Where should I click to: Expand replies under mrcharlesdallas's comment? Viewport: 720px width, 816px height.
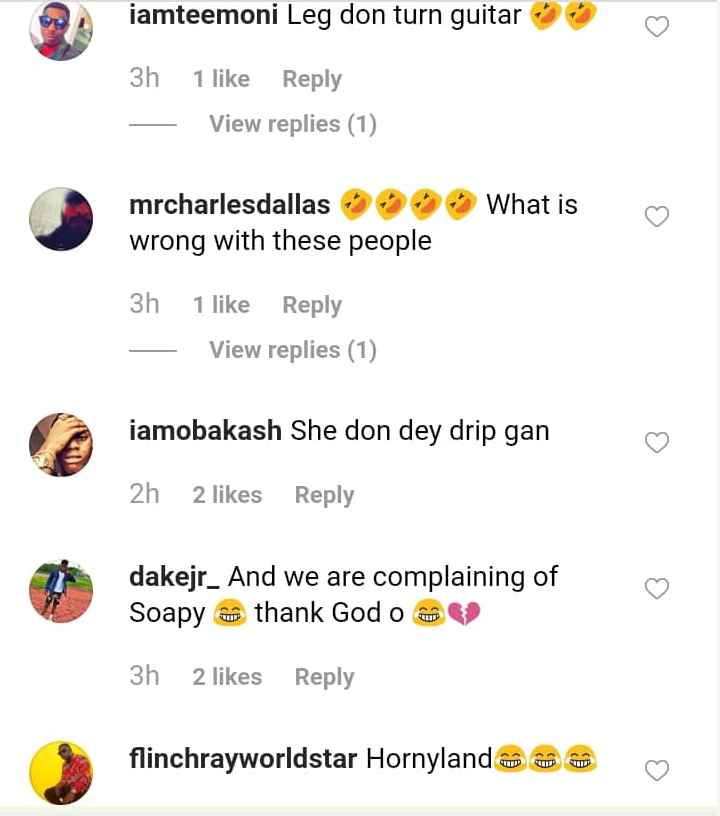tap(292, 350)
